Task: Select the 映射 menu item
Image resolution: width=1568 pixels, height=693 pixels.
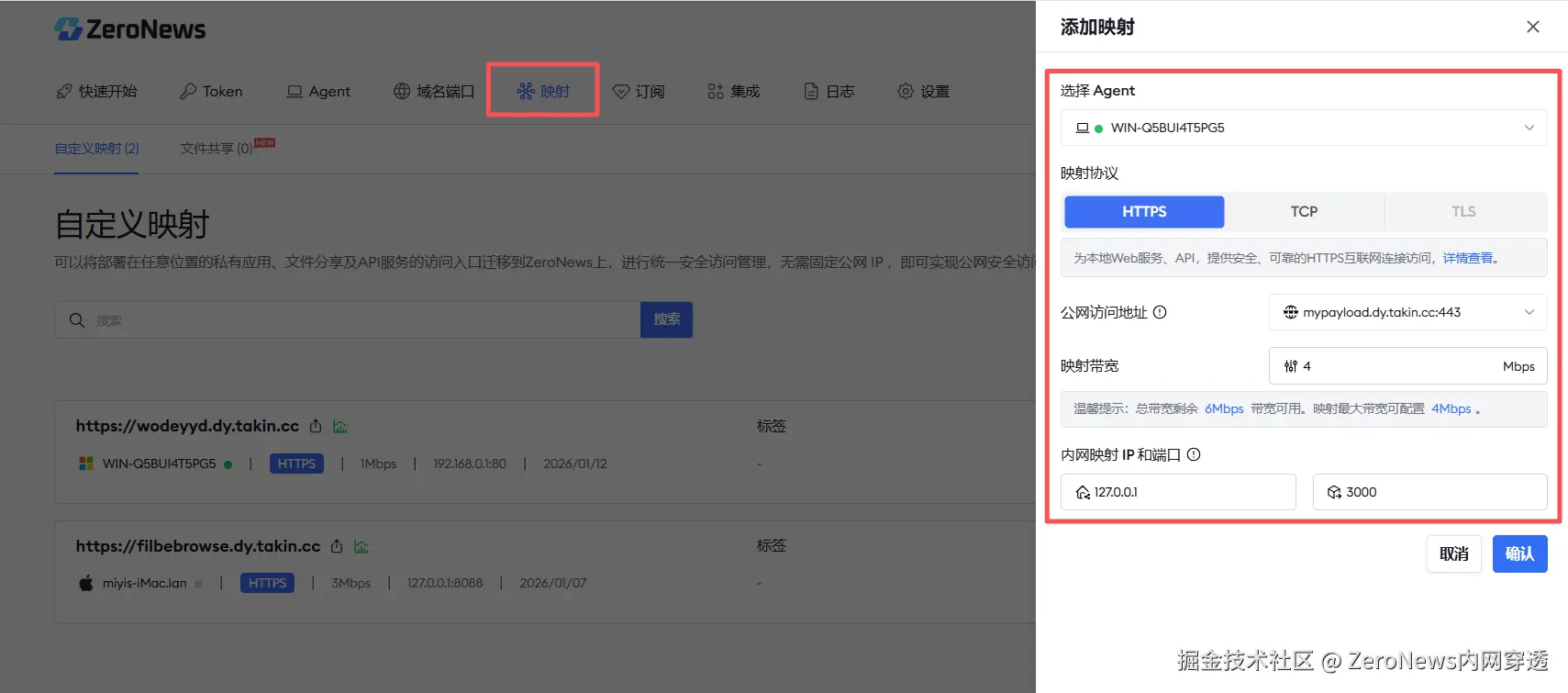Action: tap(543, 91)
